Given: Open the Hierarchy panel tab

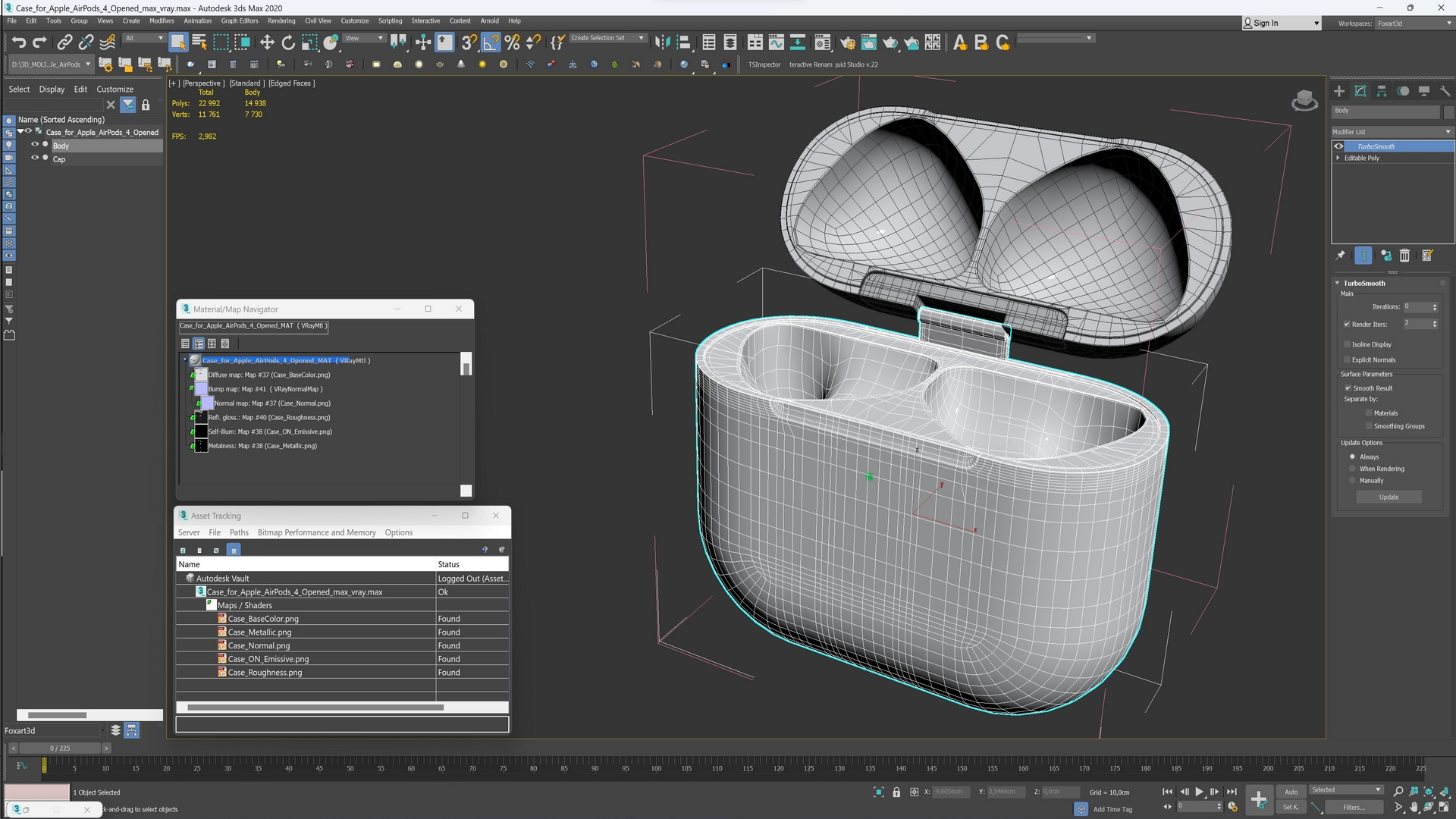Looking at the screenshot, I should (x=1382, y=91).
